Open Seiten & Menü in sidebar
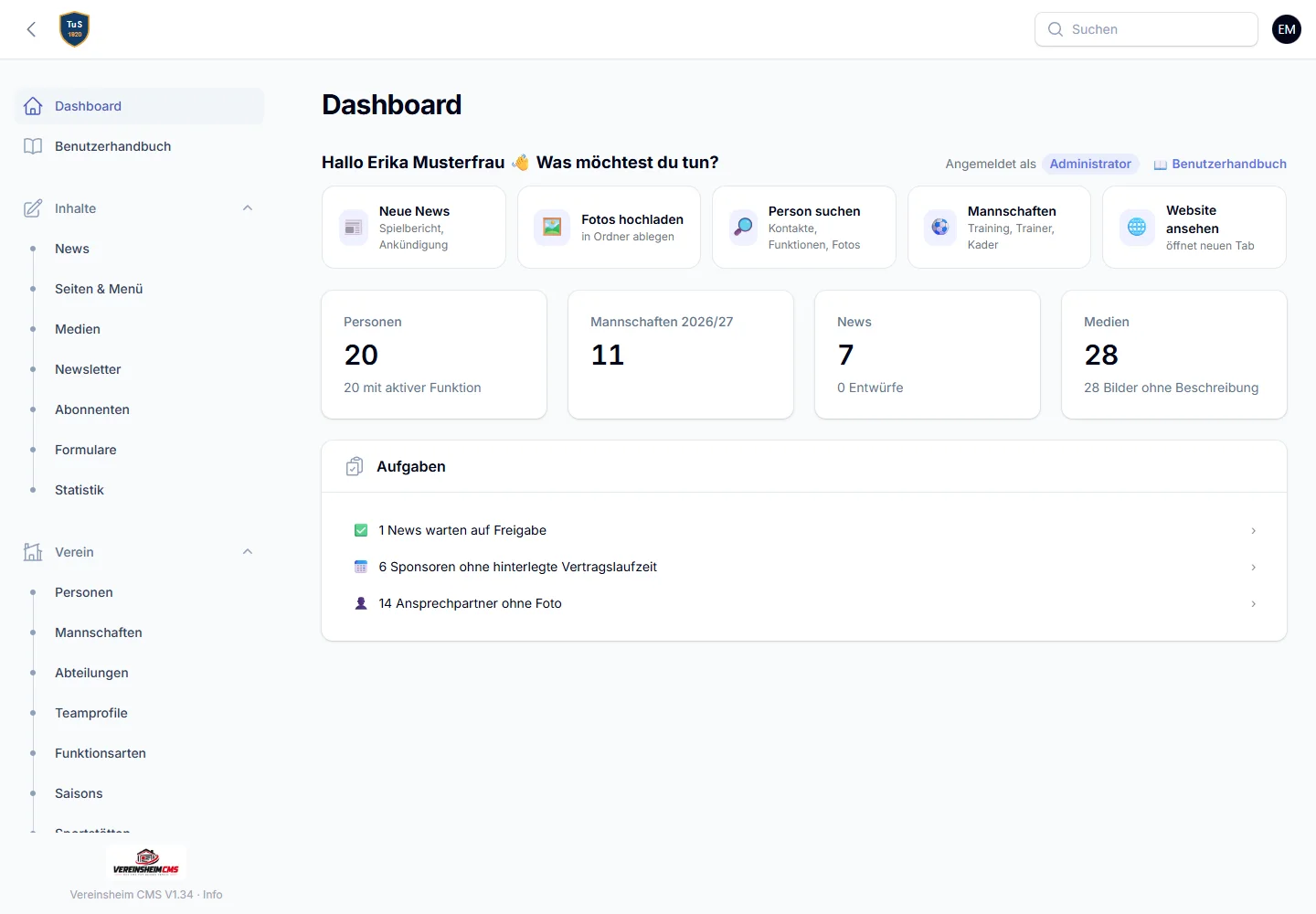The height and width of the screenshot is (914, 1316). click(99, 289)
